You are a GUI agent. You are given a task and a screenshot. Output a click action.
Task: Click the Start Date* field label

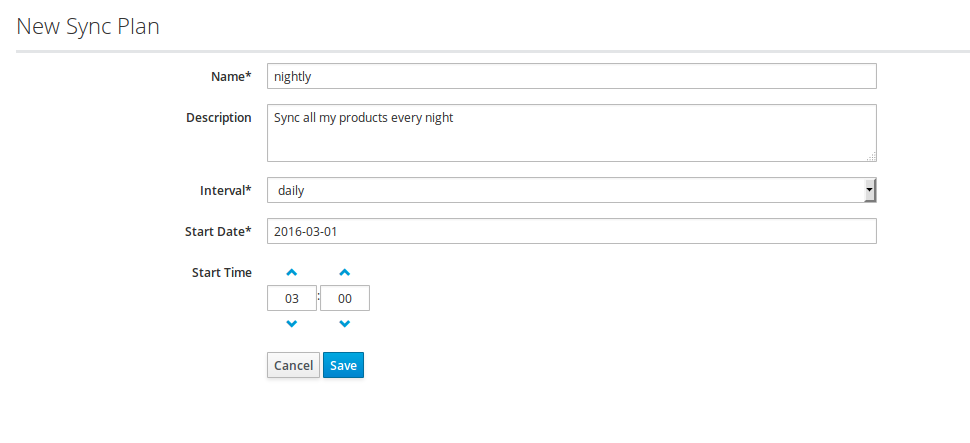pyautogui.click(x=218, y=231)
